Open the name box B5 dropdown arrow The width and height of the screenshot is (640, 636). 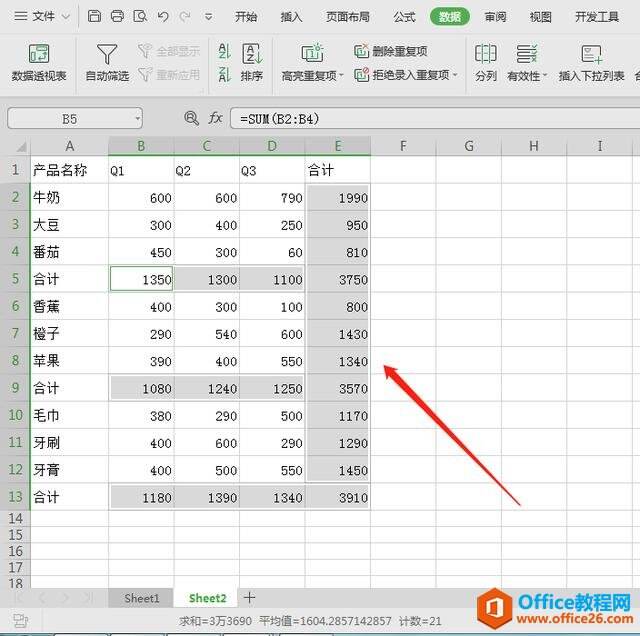point(138,119)
